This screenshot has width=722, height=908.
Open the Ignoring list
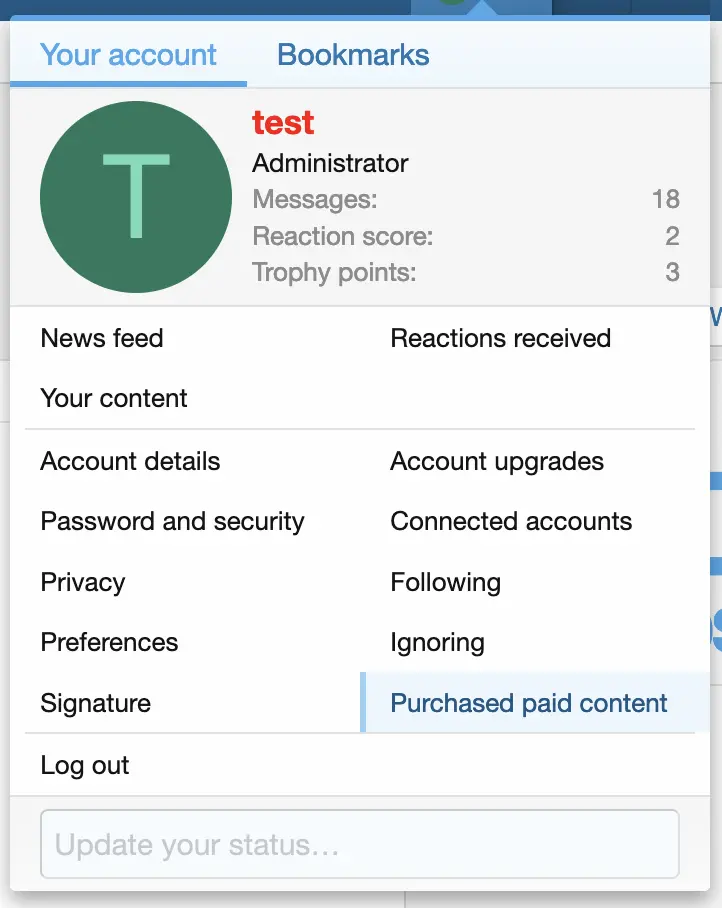click(x=437, y=642)
